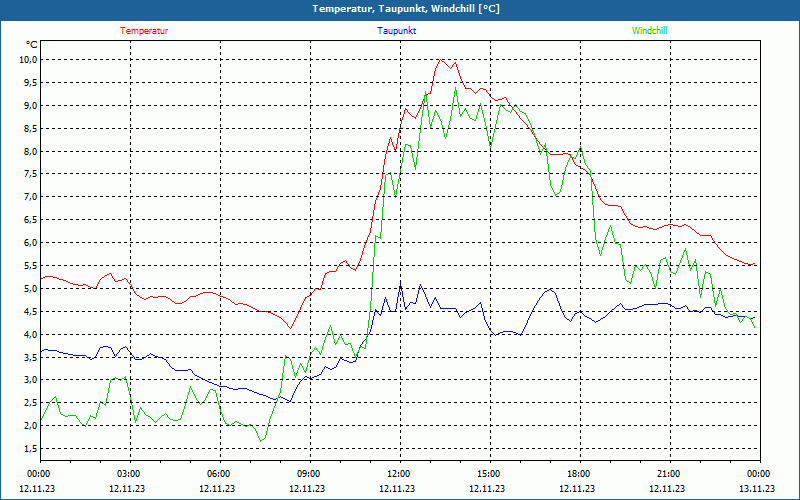
Task: Click the 9,0 y-axis value
Action: tap(31, 106)
